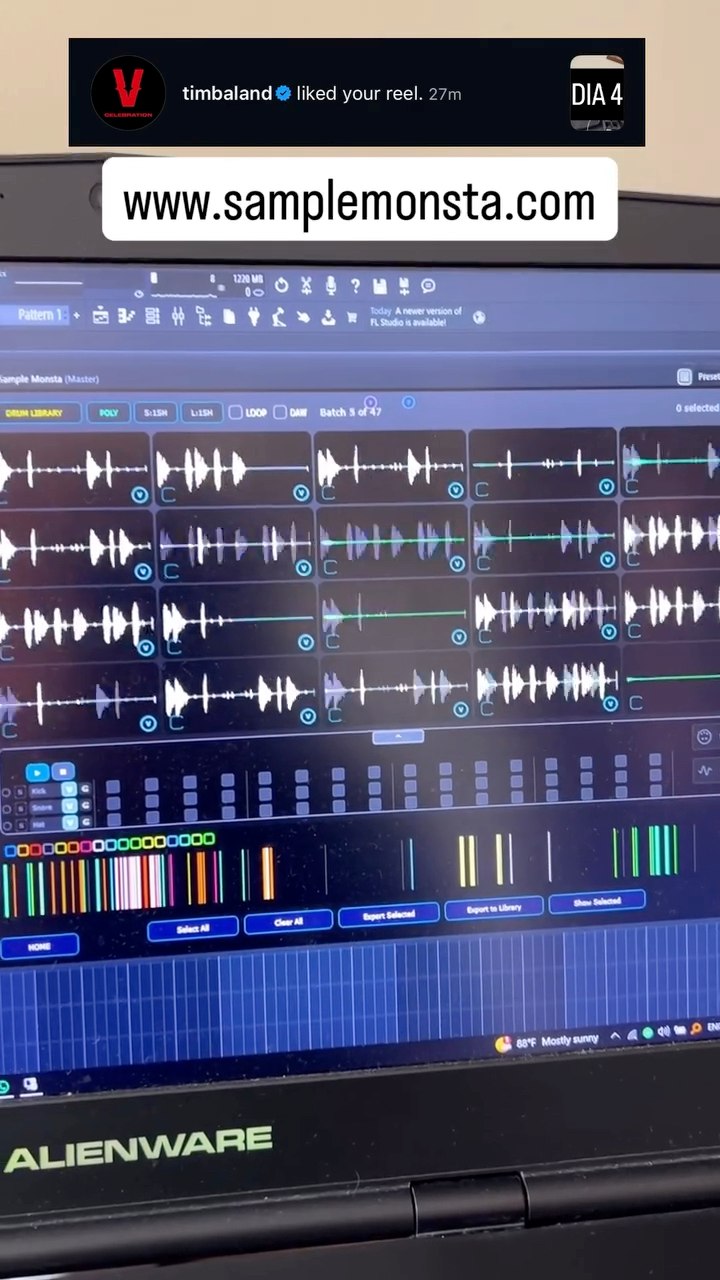Pick the first blue color swatch

pos(10,851)
